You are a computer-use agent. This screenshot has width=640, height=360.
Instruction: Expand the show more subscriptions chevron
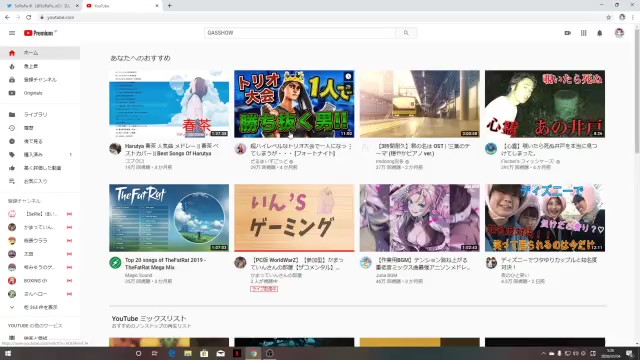pos(12,307)
